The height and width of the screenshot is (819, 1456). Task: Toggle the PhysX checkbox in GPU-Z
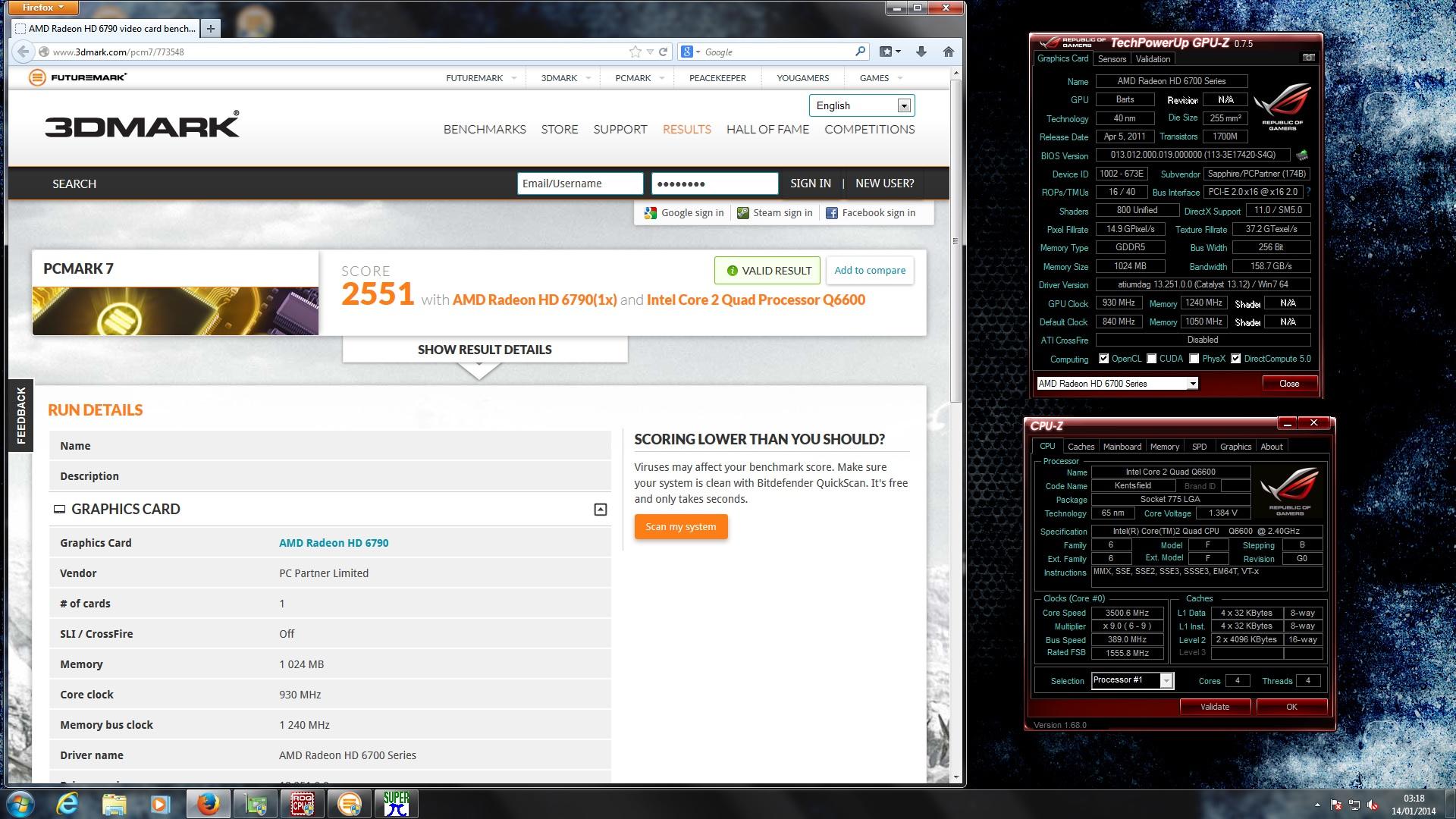click(x=1194, y=359)
